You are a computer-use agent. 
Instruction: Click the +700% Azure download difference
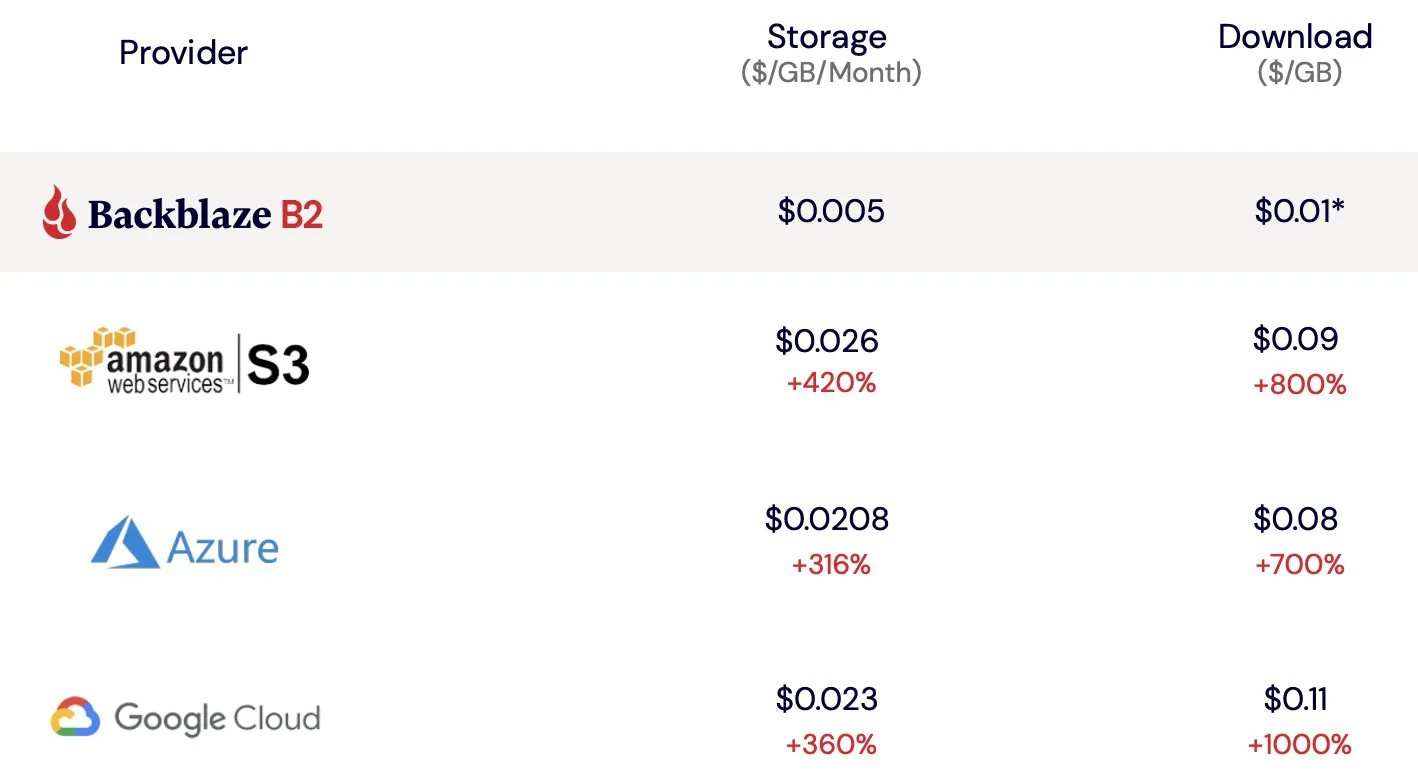click(1299, 565)
